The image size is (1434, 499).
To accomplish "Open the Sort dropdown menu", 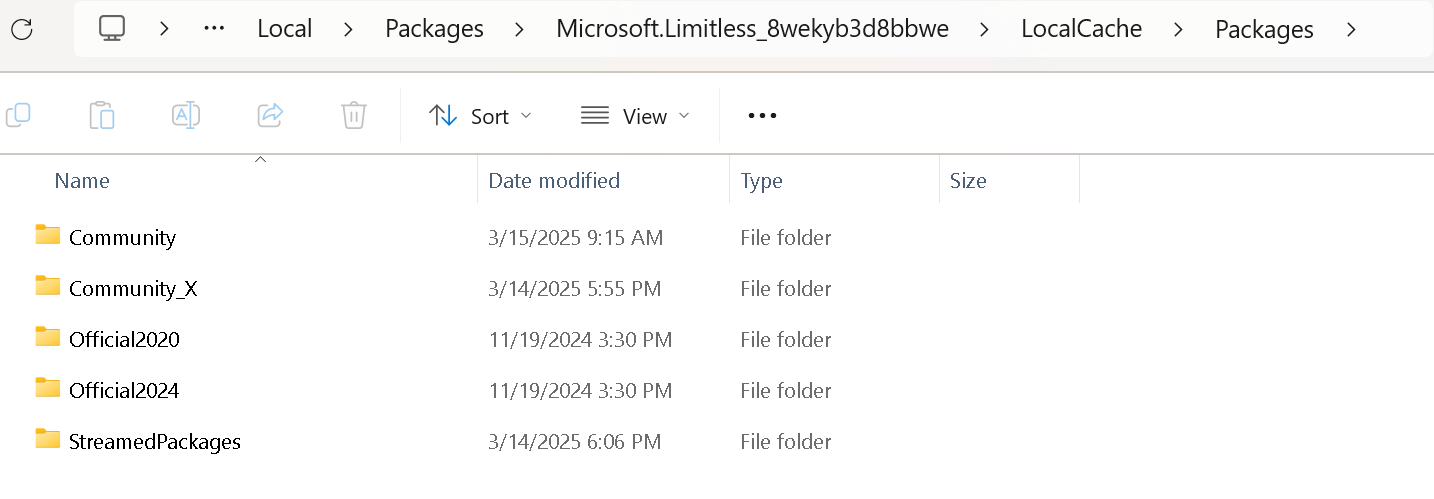I will coord(480,116).
